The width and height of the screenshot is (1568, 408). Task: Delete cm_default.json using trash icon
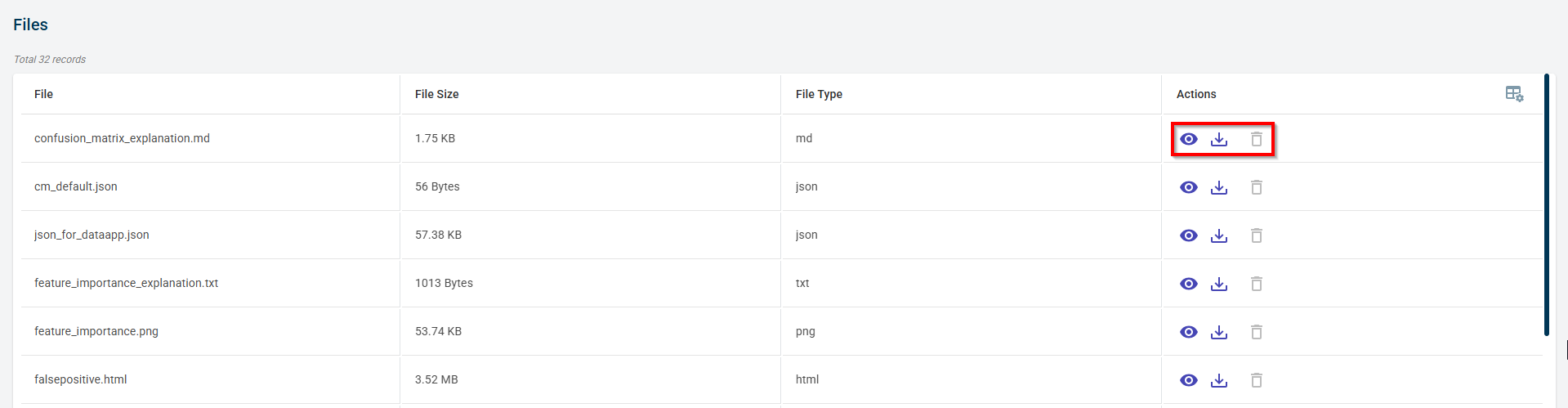1257,187
